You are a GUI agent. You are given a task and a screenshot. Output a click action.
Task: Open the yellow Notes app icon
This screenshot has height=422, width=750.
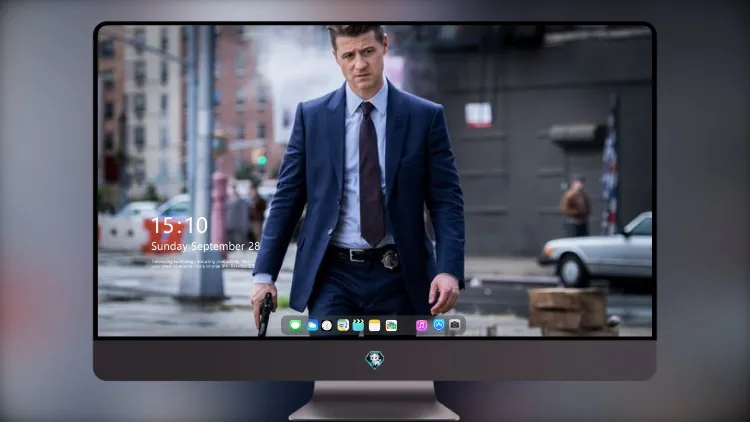(375, 325)
